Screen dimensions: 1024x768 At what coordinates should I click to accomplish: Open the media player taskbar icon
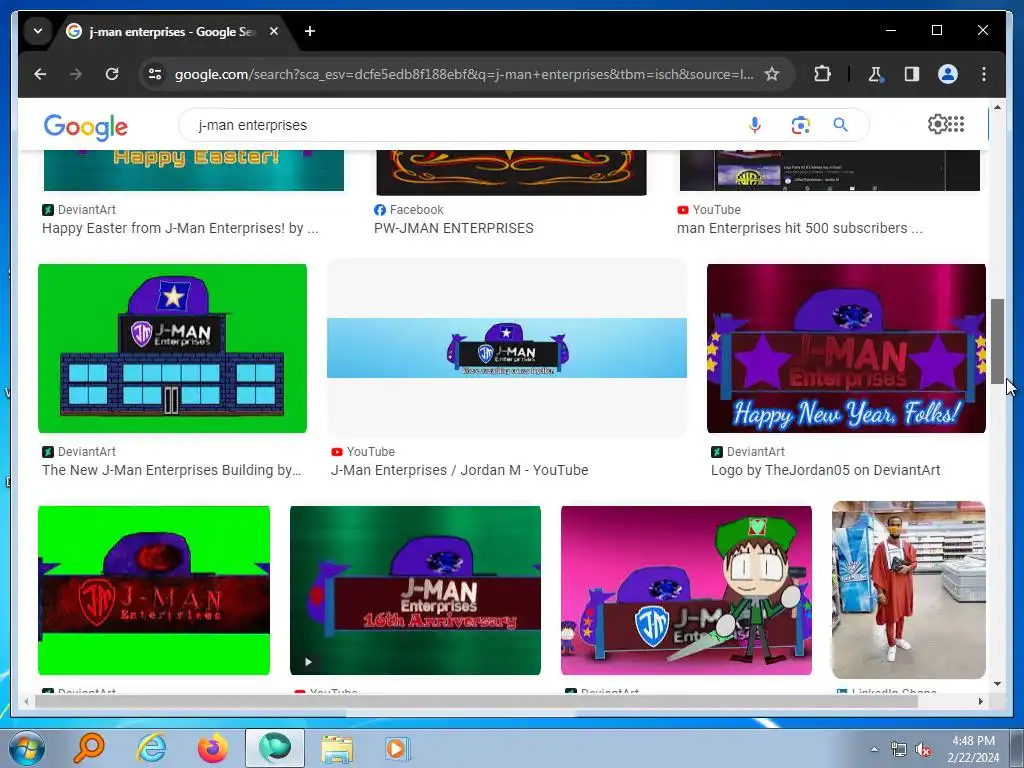point(397,748)
